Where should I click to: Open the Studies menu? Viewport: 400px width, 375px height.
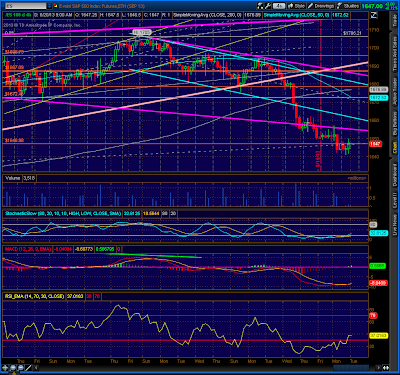click(348, 6)
